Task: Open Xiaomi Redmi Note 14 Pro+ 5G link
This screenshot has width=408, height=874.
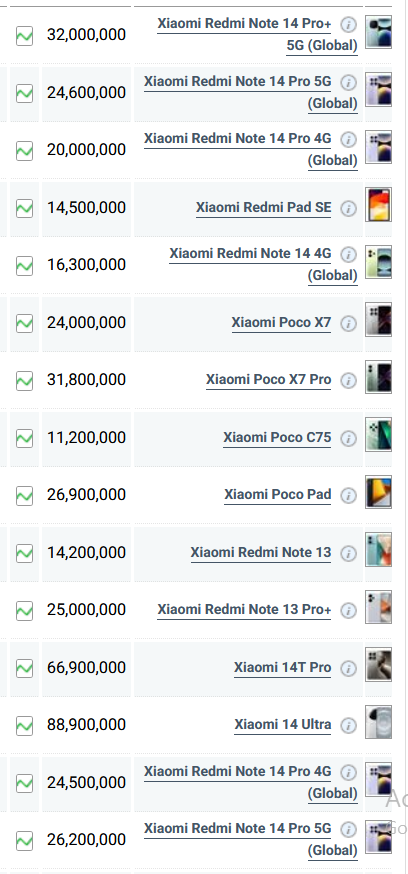Action: [257, 35]
